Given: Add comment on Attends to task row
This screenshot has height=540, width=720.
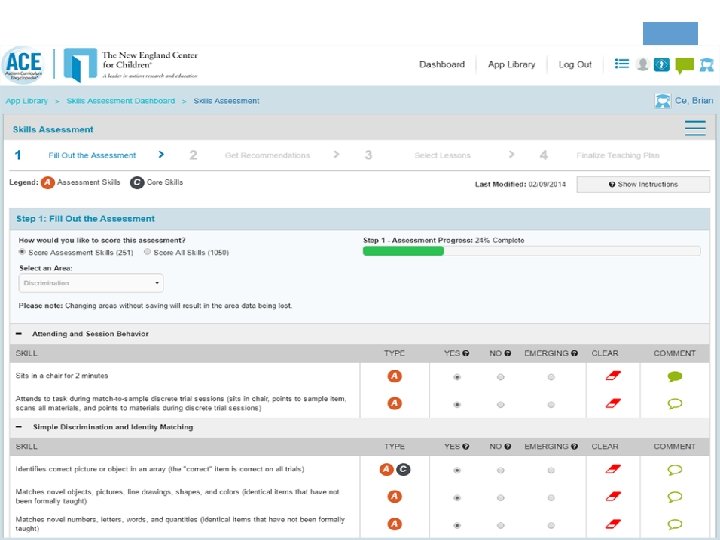Looking at the screenshot, I should click(x=675, y=404).
